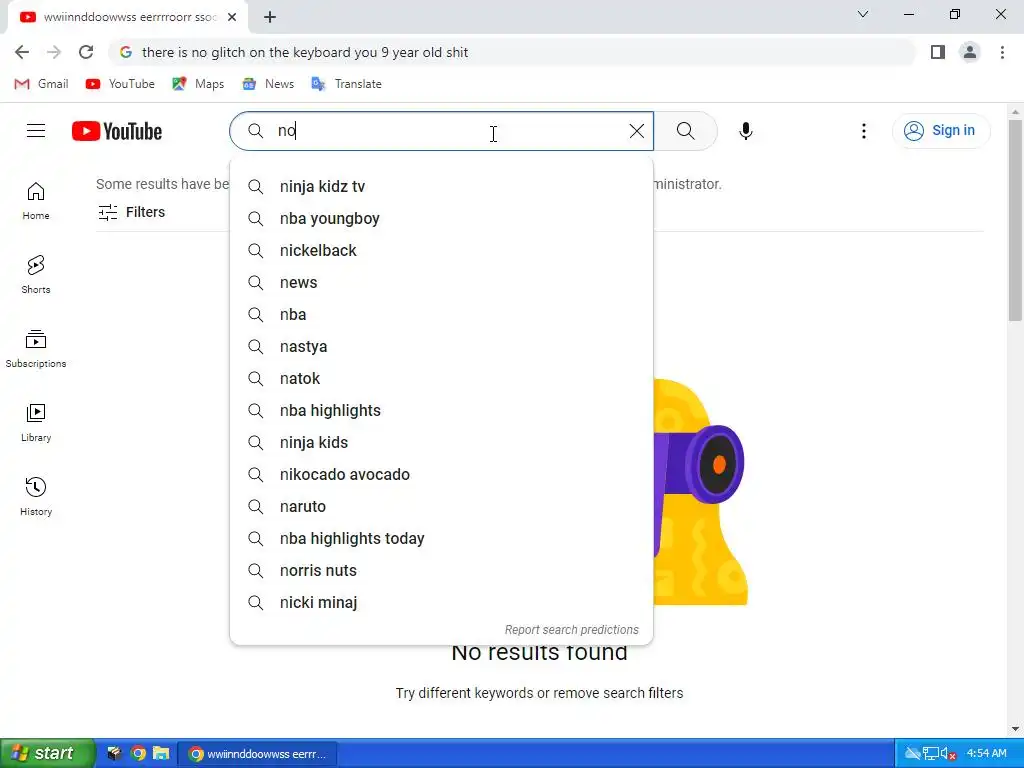Select suggestion 'norris nuts'

coord(441,571)
